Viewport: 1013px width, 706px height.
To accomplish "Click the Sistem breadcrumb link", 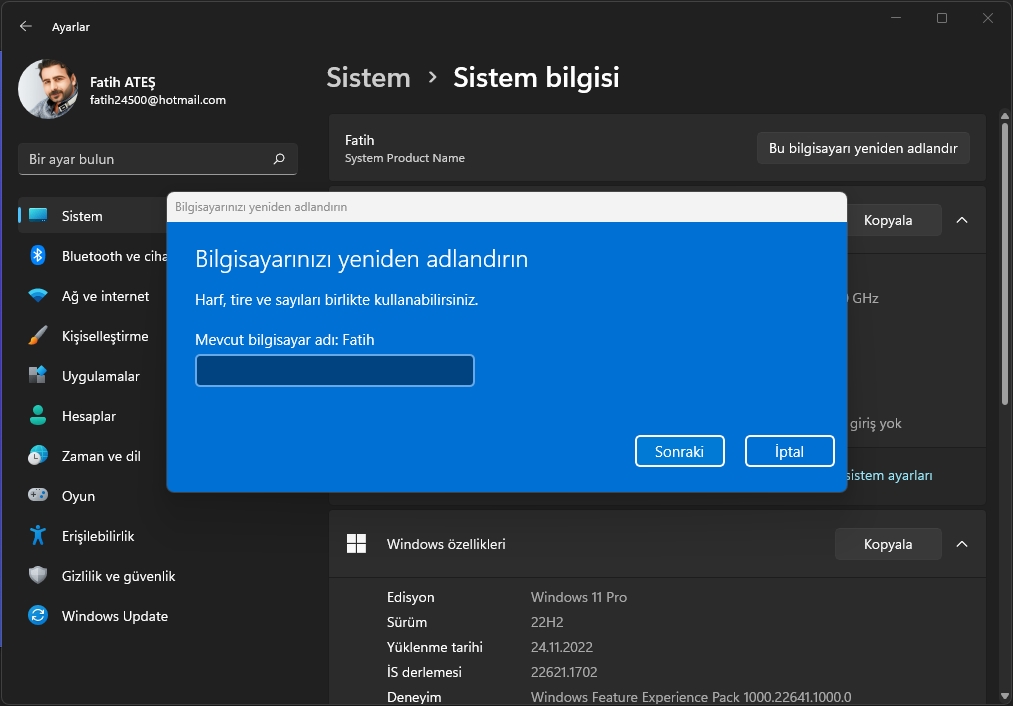I will coord(368,77).
